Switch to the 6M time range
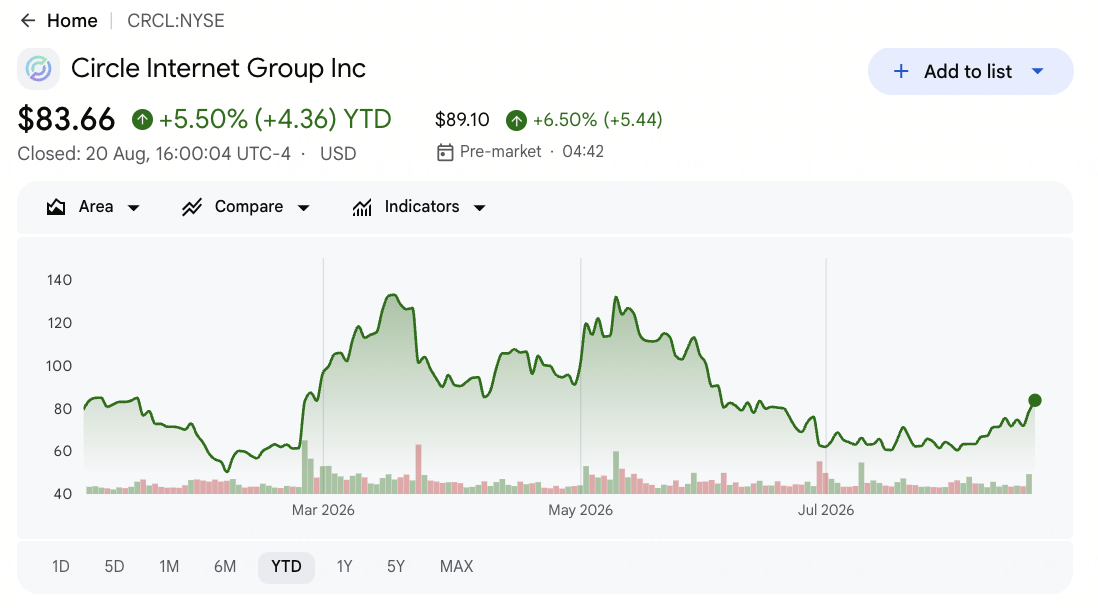This screenshot has width=1098, height=608. click(225, 567)
